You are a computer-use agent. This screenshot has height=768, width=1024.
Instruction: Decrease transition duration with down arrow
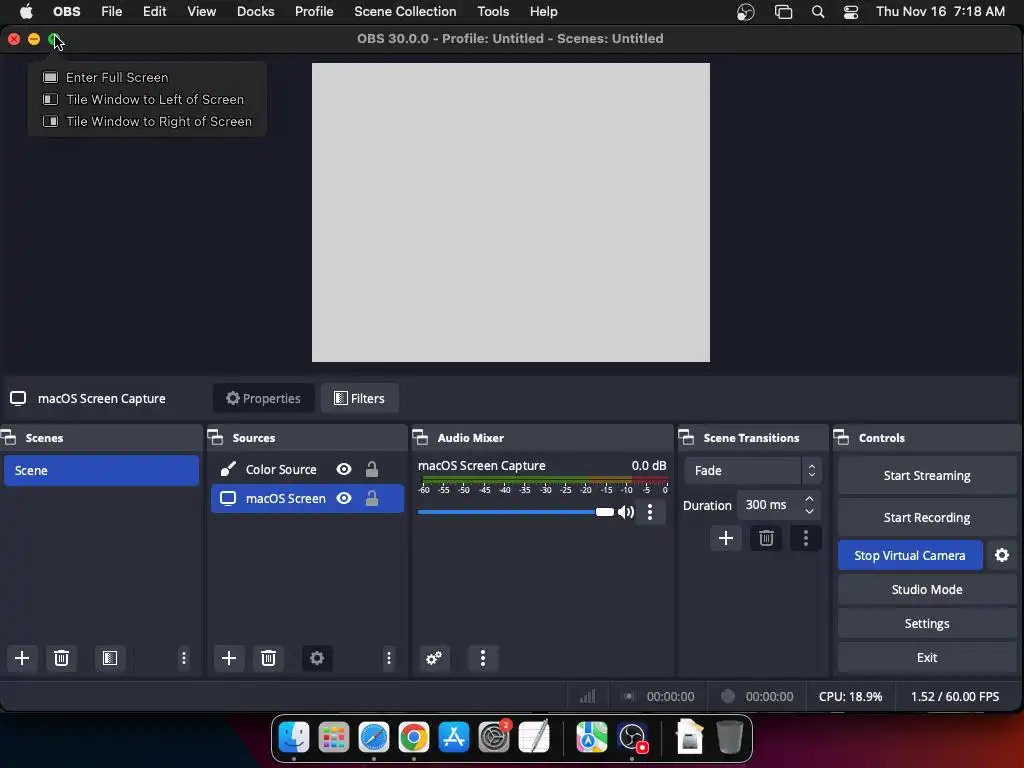(x=809, y=511)
